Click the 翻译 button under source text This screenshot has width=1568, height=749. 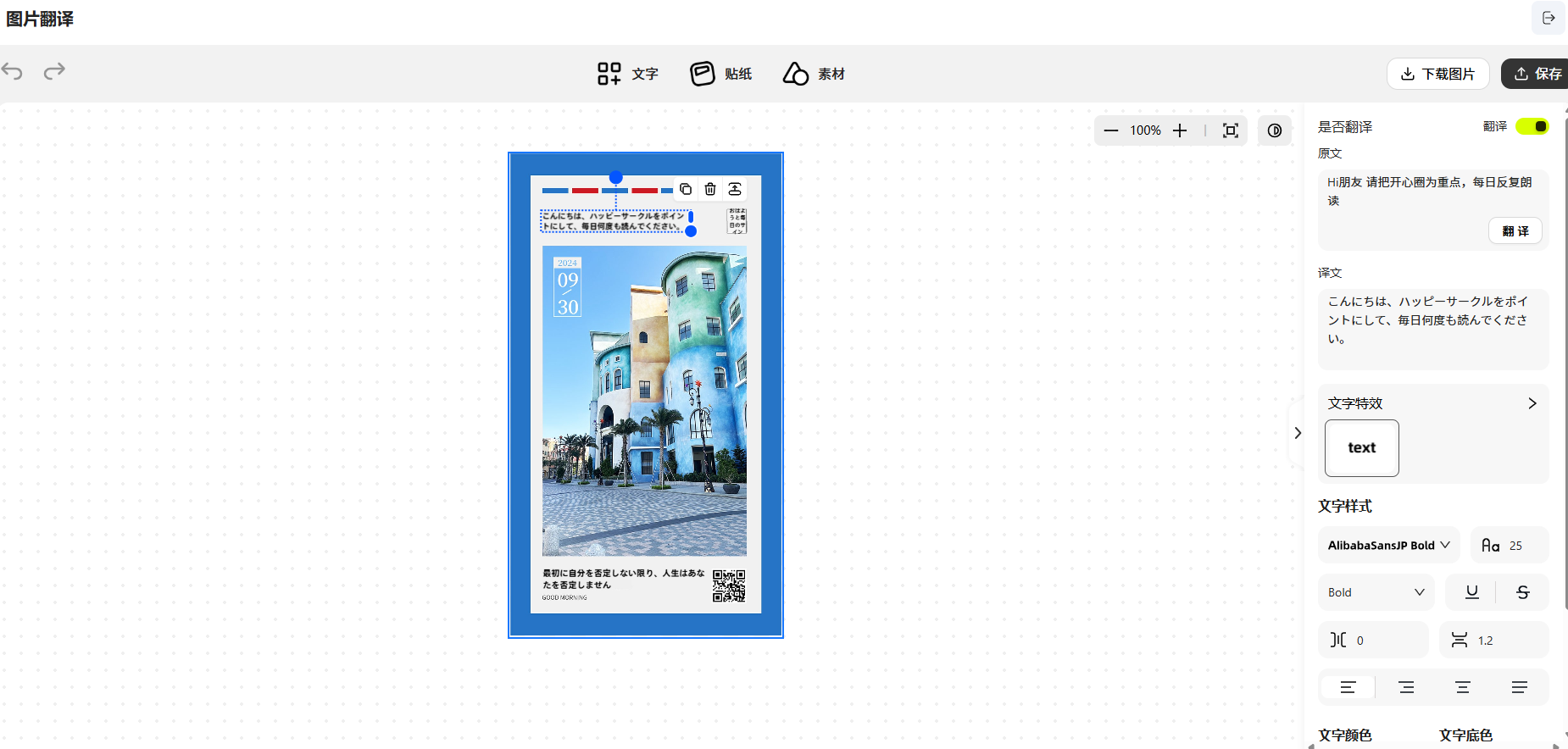point(1515,231)
